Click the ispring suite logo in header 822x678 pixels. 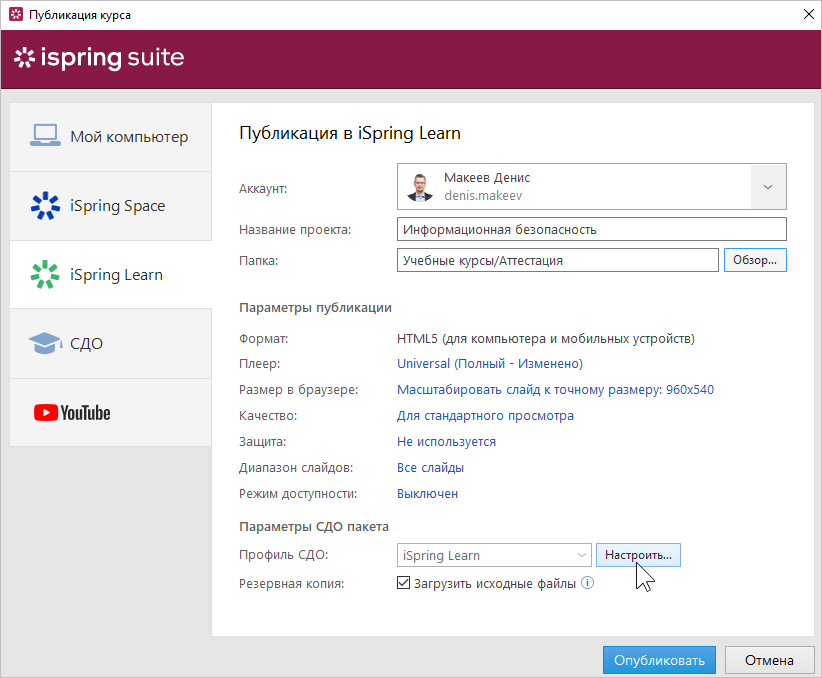(x=99, y=58)
